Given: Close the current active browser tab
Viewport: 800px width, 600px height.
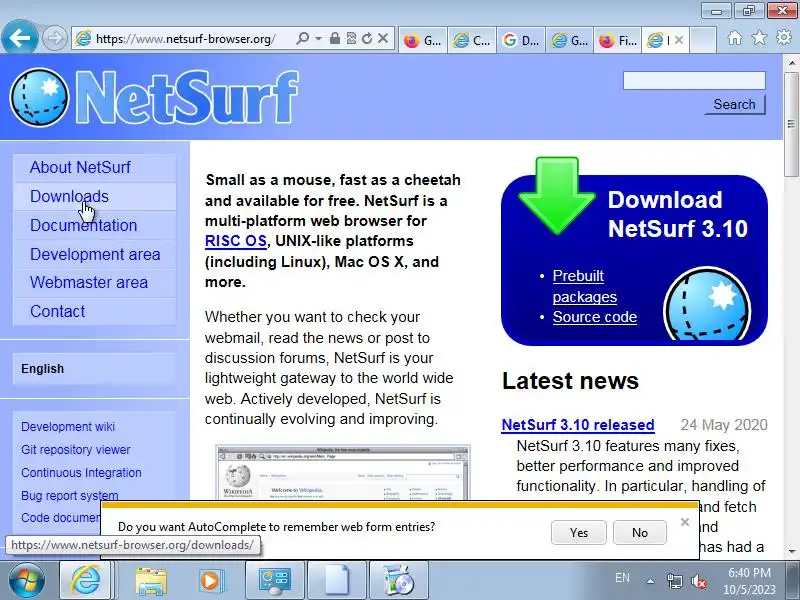Looking at the screenshot, I should pyautogui.click(x=679, y=40).
